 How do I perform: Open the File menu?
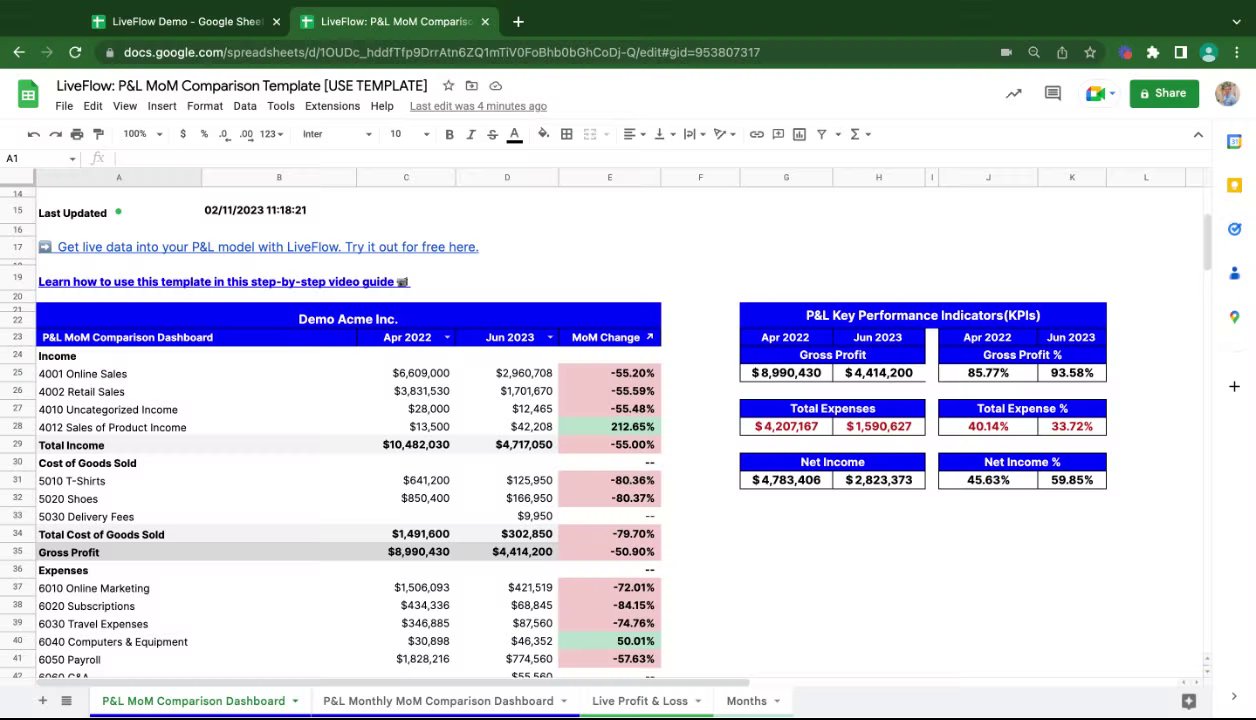point(64,106)
